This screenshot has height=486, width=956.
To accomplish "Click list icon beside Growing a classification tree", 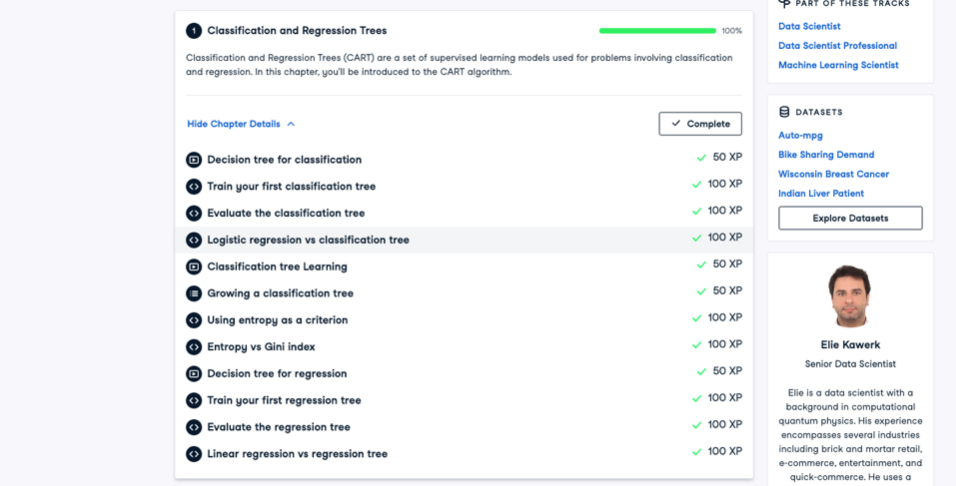I will tap(194, 294).
